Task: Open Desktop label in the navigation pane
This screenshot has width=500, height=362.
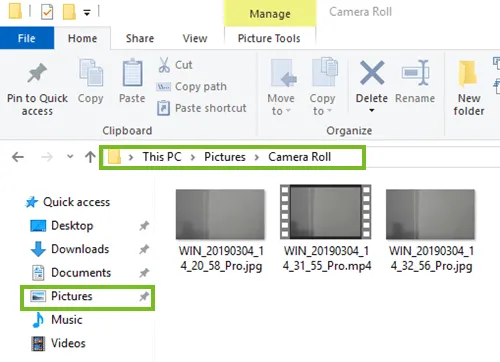Action: tap(72, 226)
